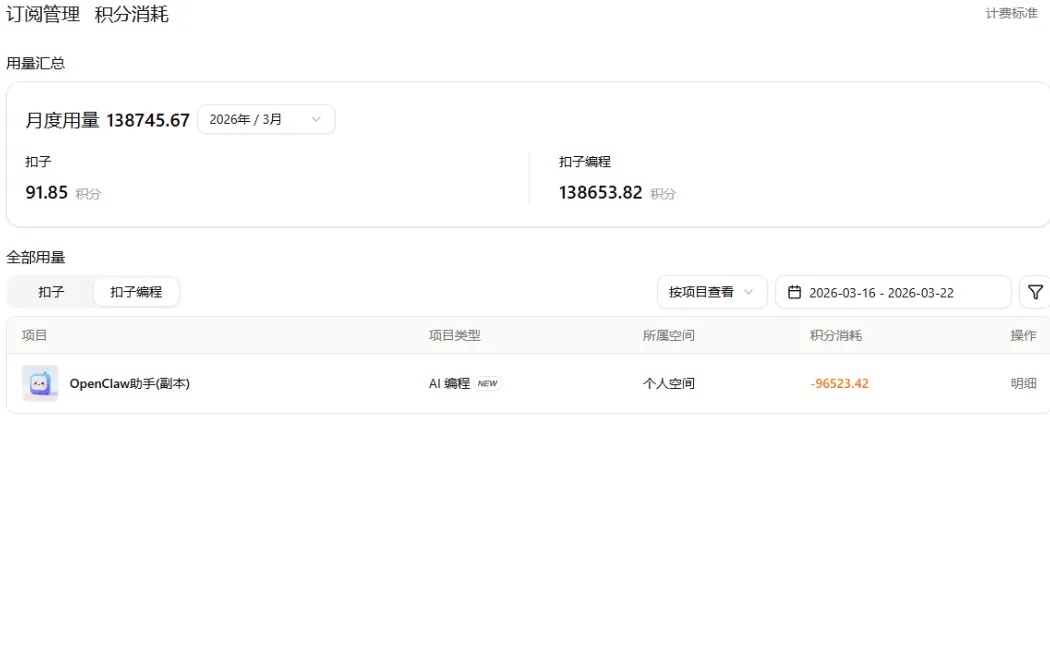
Task: Click the NEW badge beside AI 编程
Action: 488,383
